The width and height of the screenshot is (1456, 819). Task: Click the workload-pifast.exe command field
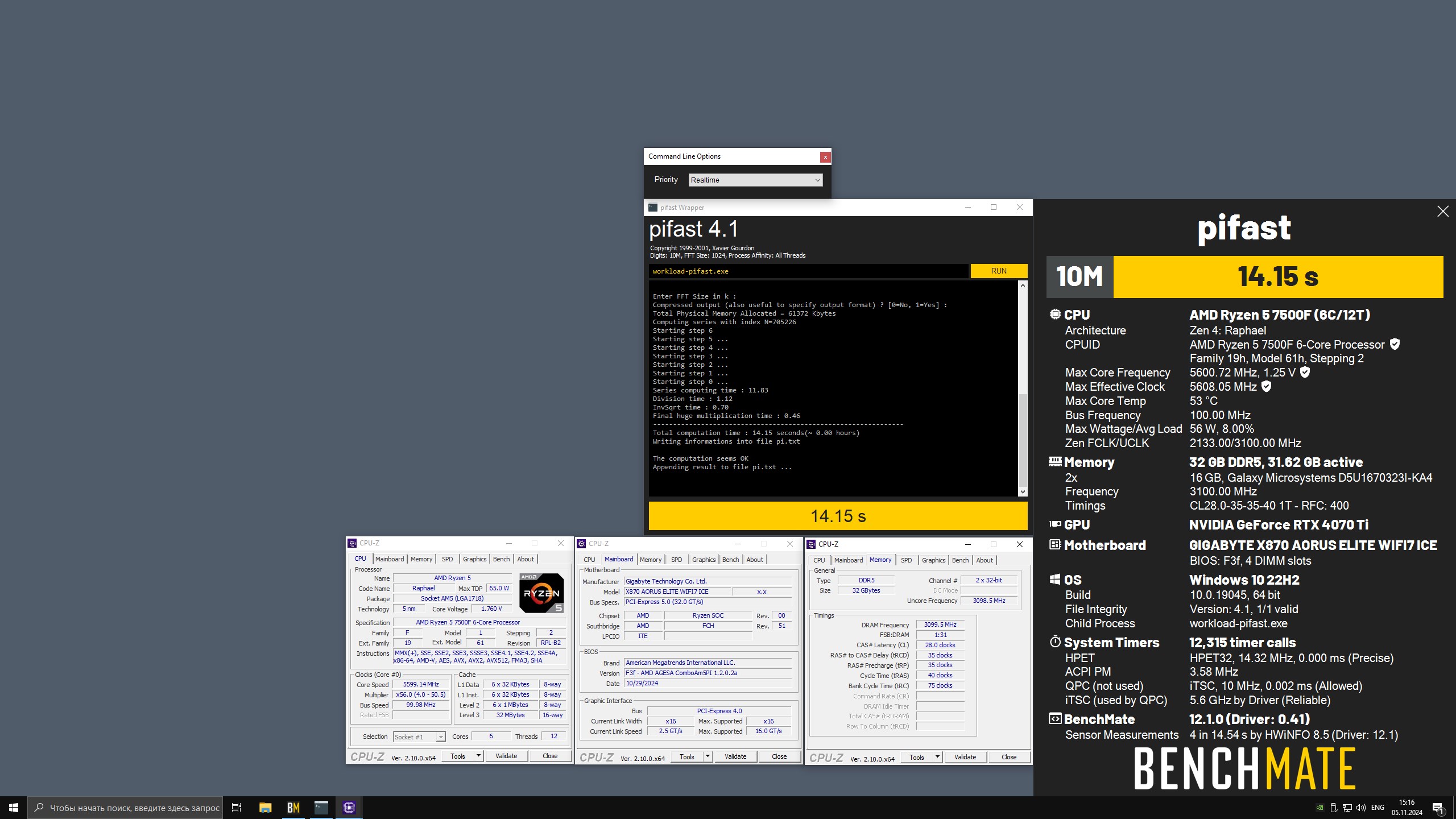click(x=808, y=271)
